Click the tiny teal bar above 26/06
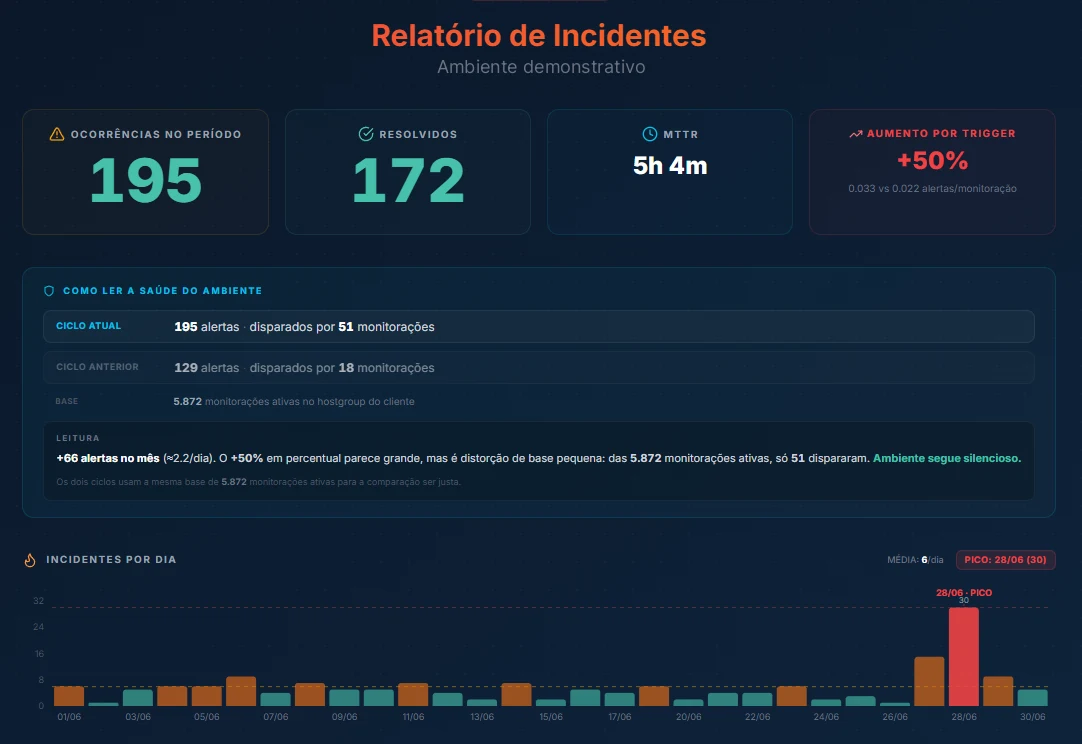 pos(895,704)
